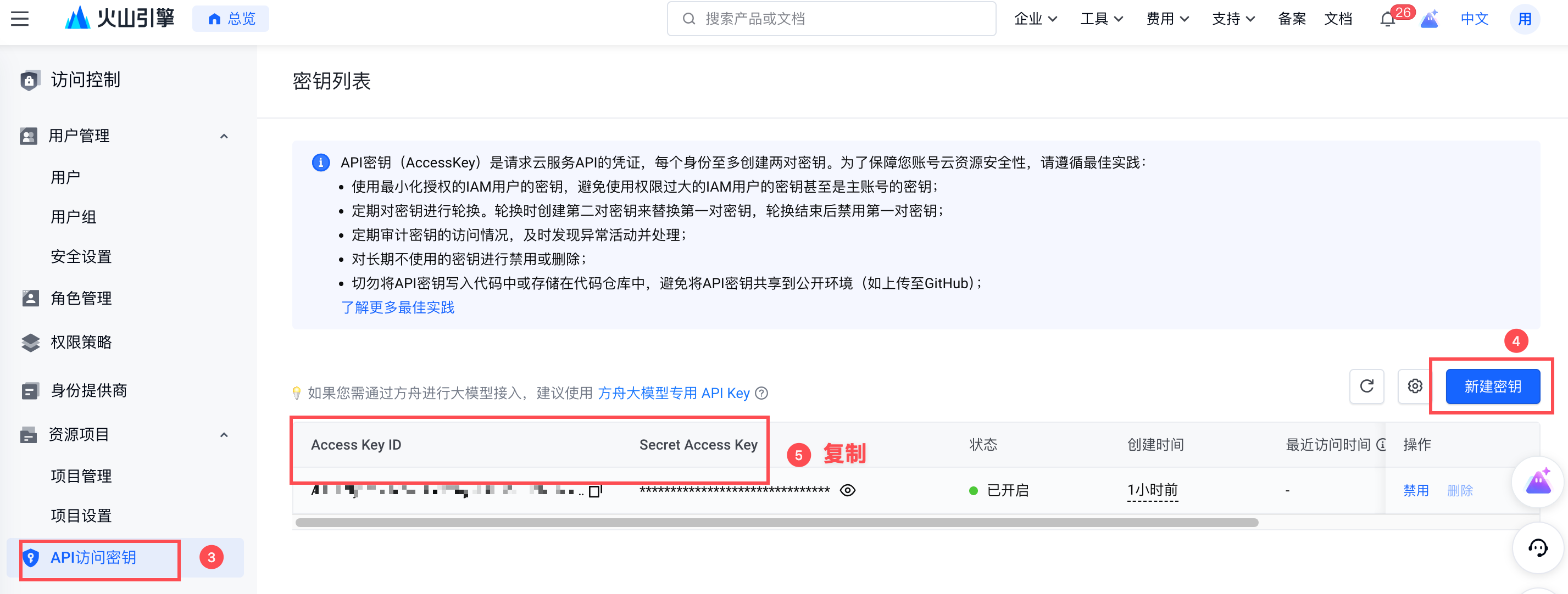1568x594 pixels.
Task: Disable the key via 禁用
Action: pyautogui.click(x=1416, y=491)
